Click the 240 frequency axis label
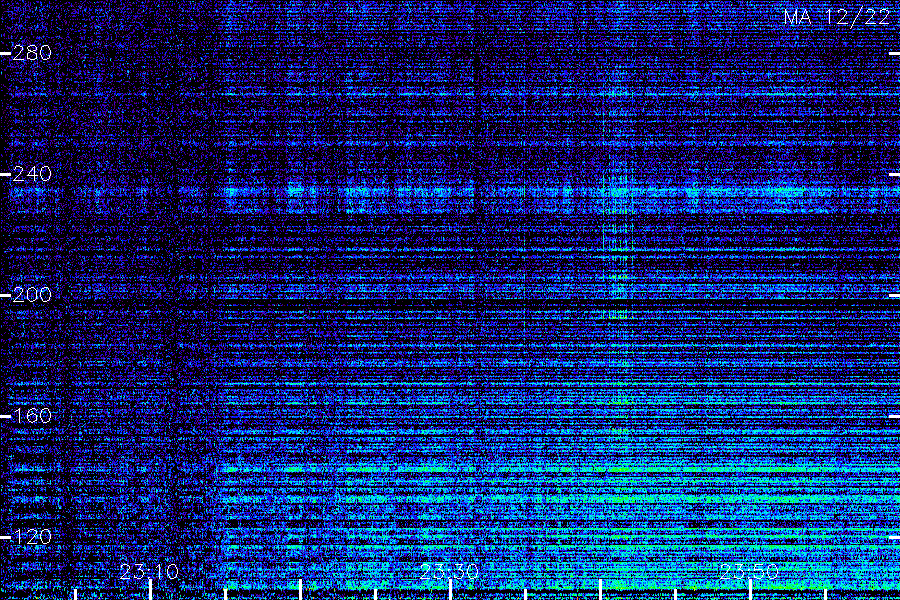 tap(32, 174)
